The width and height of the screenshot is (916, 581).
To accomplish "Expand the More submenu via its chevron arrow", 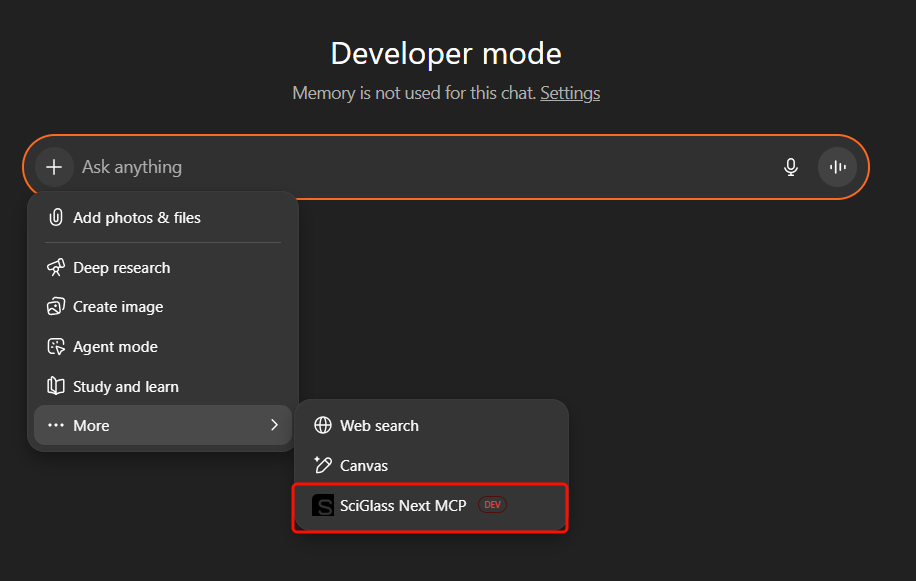I will [x=274, y=426].
